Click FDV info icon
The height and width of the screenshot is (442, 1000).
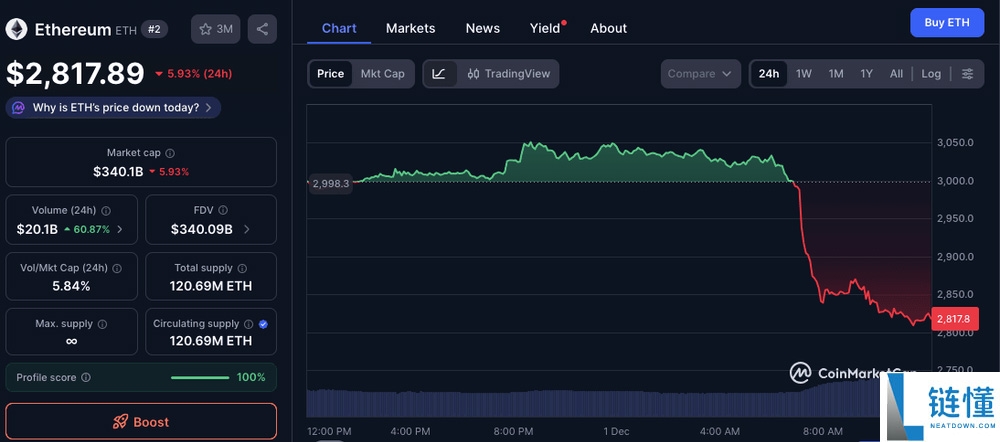pyautogui.click(x=223, y=210)
